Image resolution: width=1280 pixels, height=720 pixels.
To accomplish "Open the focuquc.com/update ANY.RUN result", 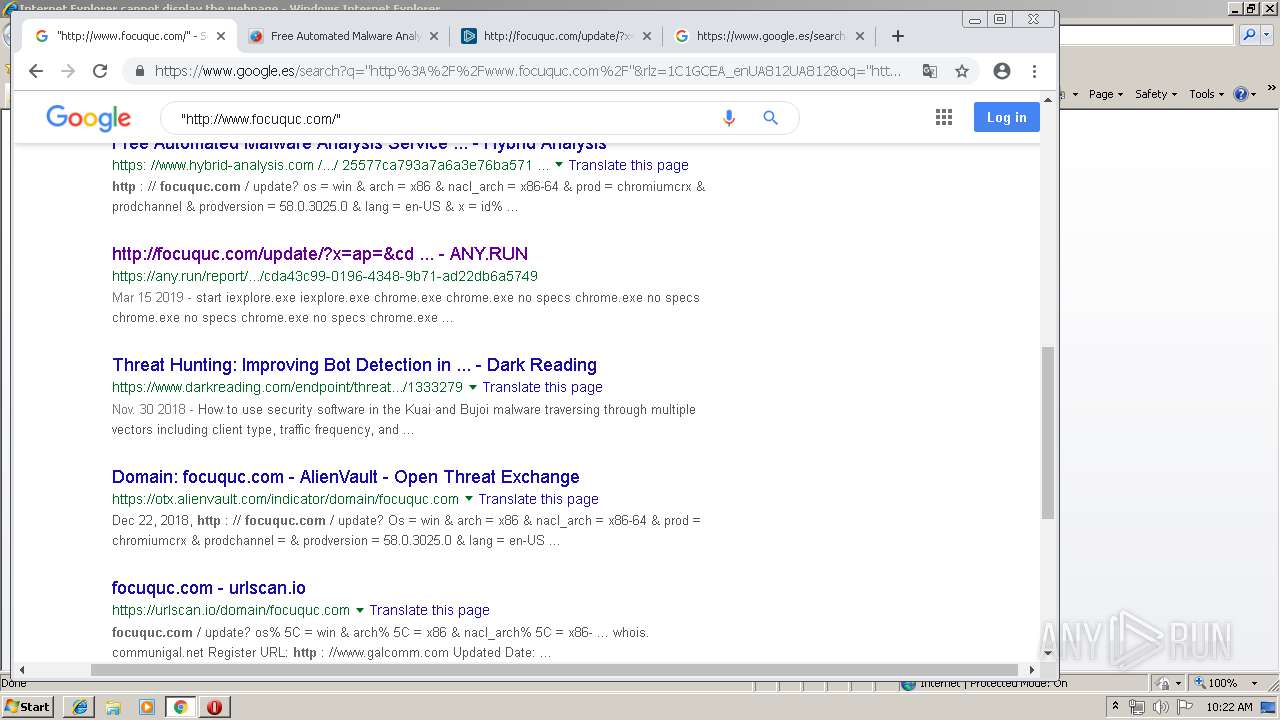I will click(320, 254).
